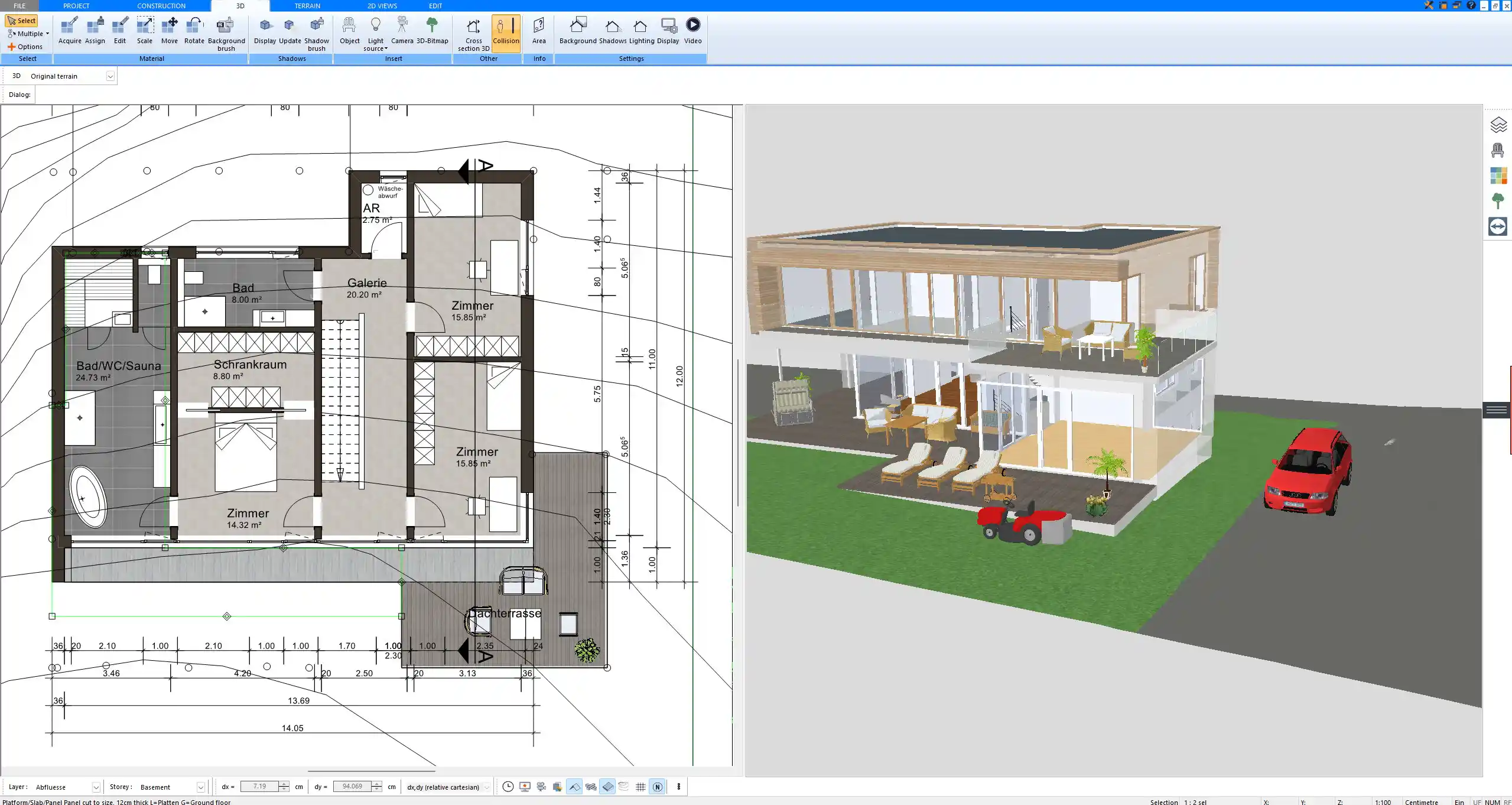The height and width of the screenshot is (805, 1512).
Task: Select the Scale material tool
Action: pos(145,31)
